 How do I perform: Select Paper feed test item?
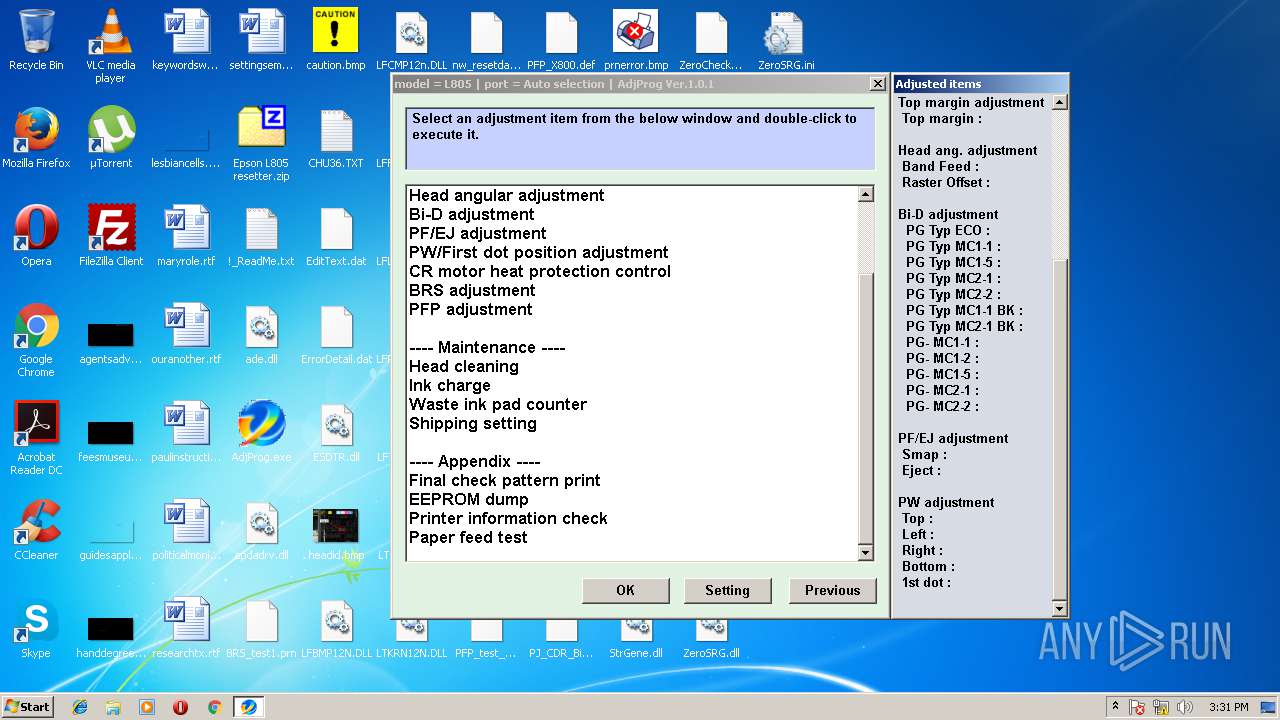coord(468,537)
